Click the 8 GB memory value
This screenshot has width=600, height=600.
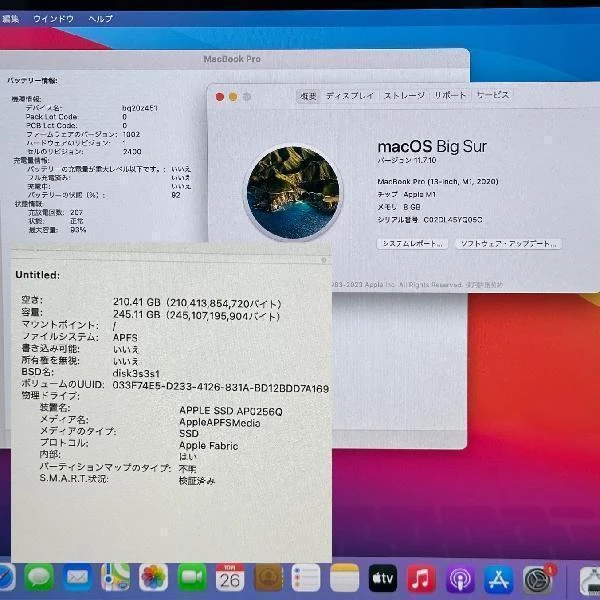click(412, 207)
